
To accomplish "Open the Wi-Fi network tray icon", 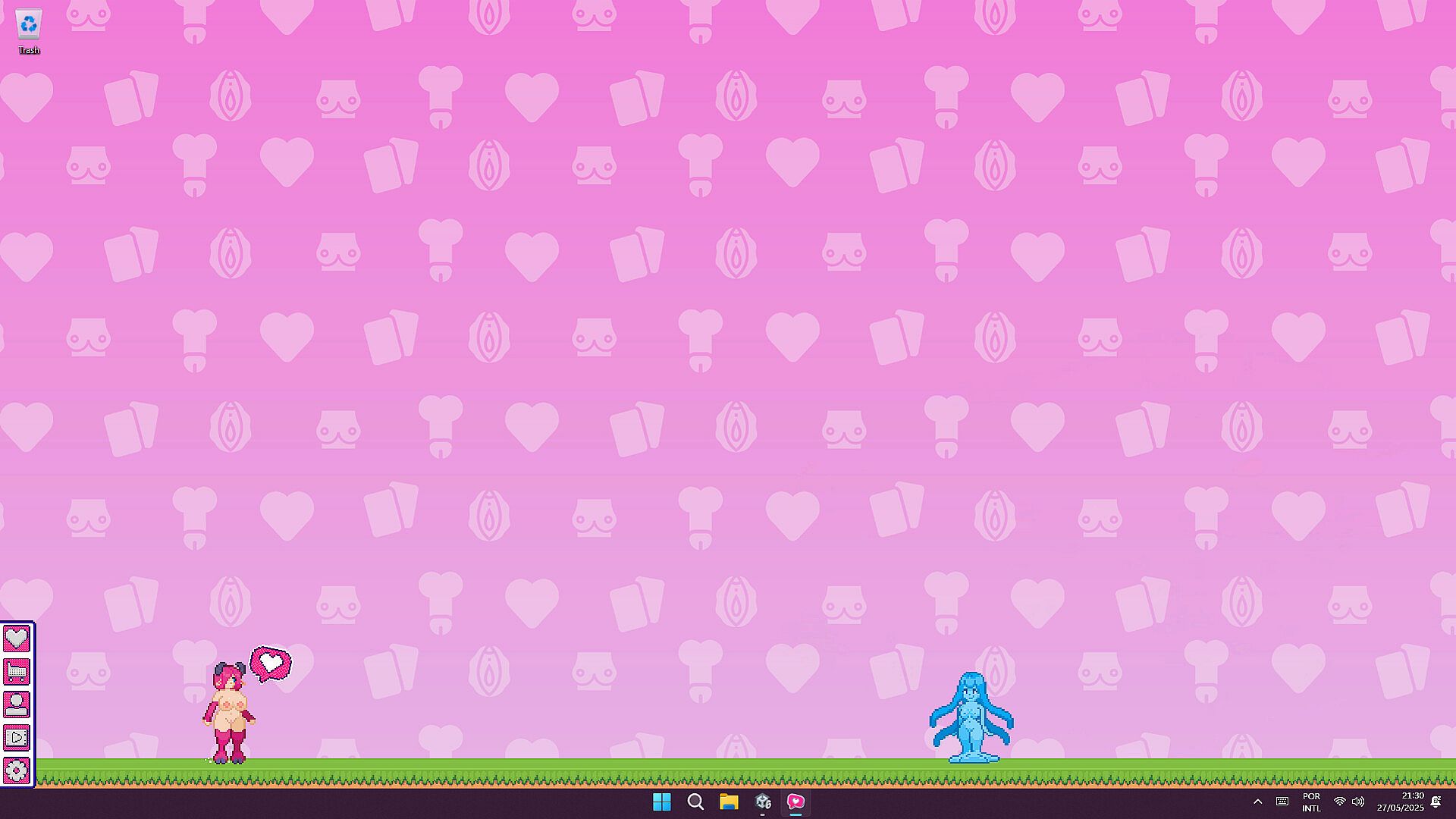I will 1340,802.
